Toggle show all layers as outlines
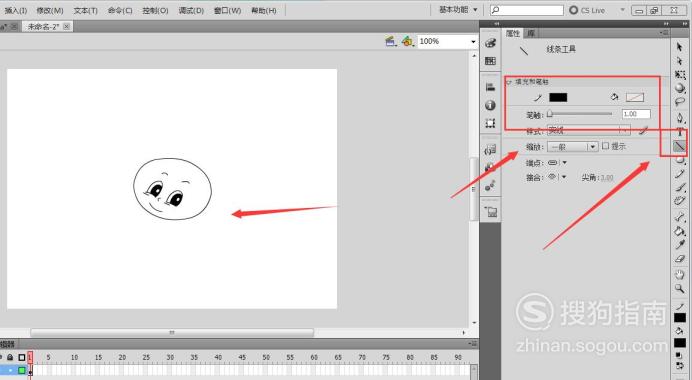The height and width of the screenshot is (380, 692). [22, 357]
